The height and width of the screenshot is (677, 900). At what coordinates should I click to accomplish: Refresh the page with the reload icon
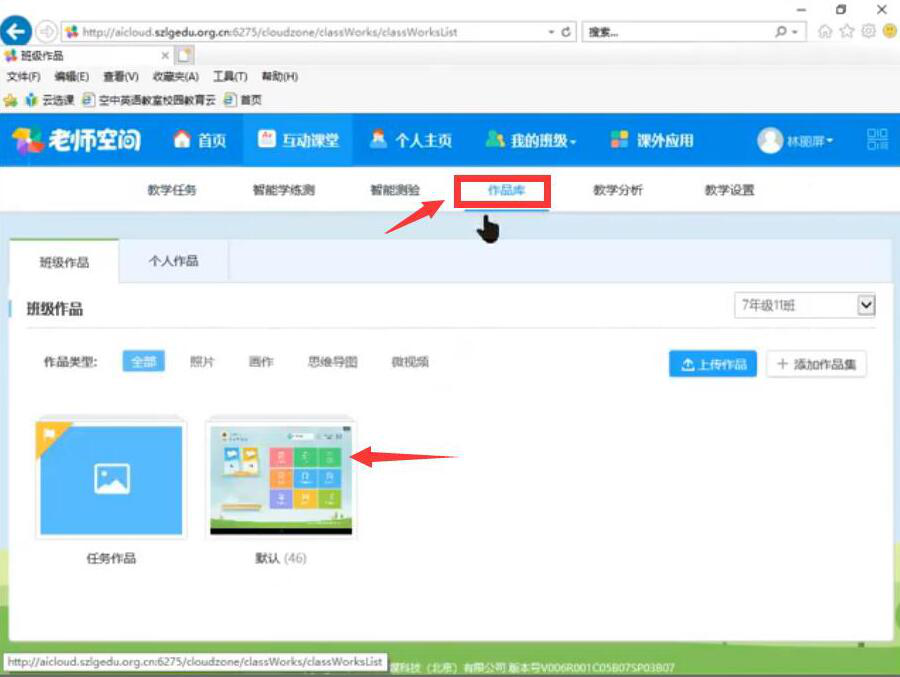pyautogui.click(x=566, y=32)
